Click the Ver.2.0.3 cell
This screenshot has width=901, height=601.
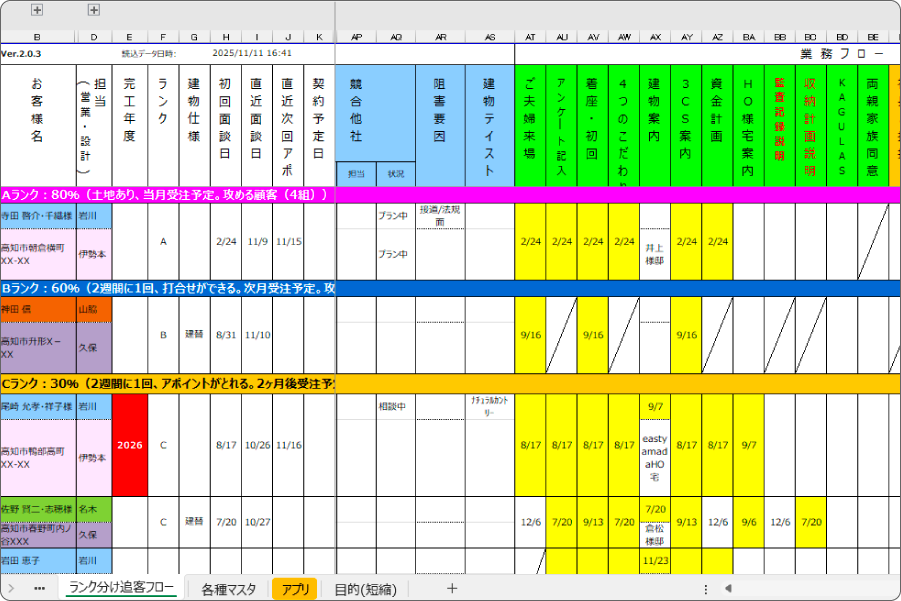tap(22, 53)
